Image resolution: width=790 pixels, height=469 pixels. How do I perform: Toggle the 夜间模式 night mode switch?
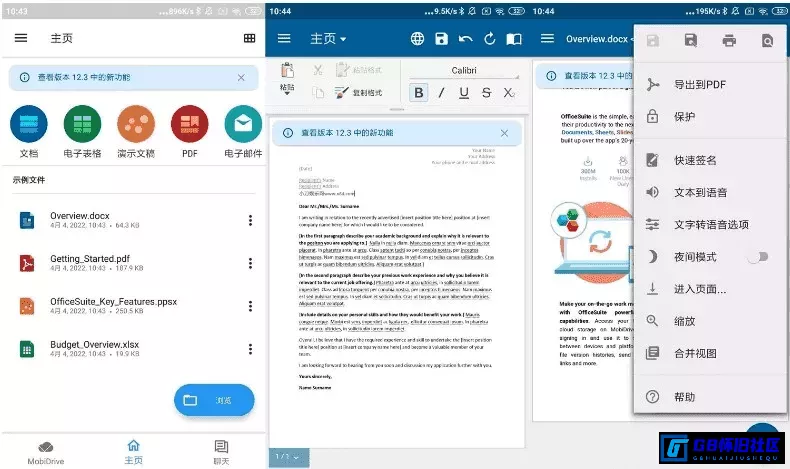pyautogui.click(x=758, y=257)
